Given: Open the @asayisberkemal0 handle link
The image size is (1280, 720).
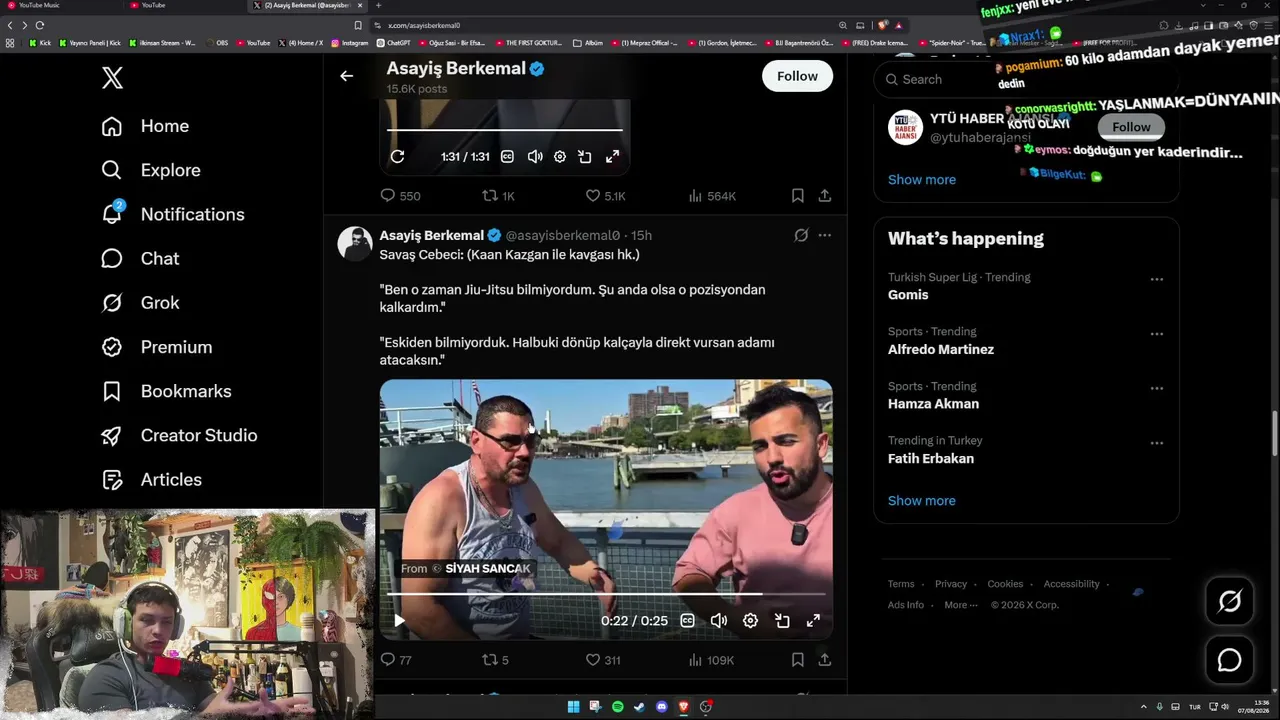Looking at the screenshot, I should [x=563, y=235].
